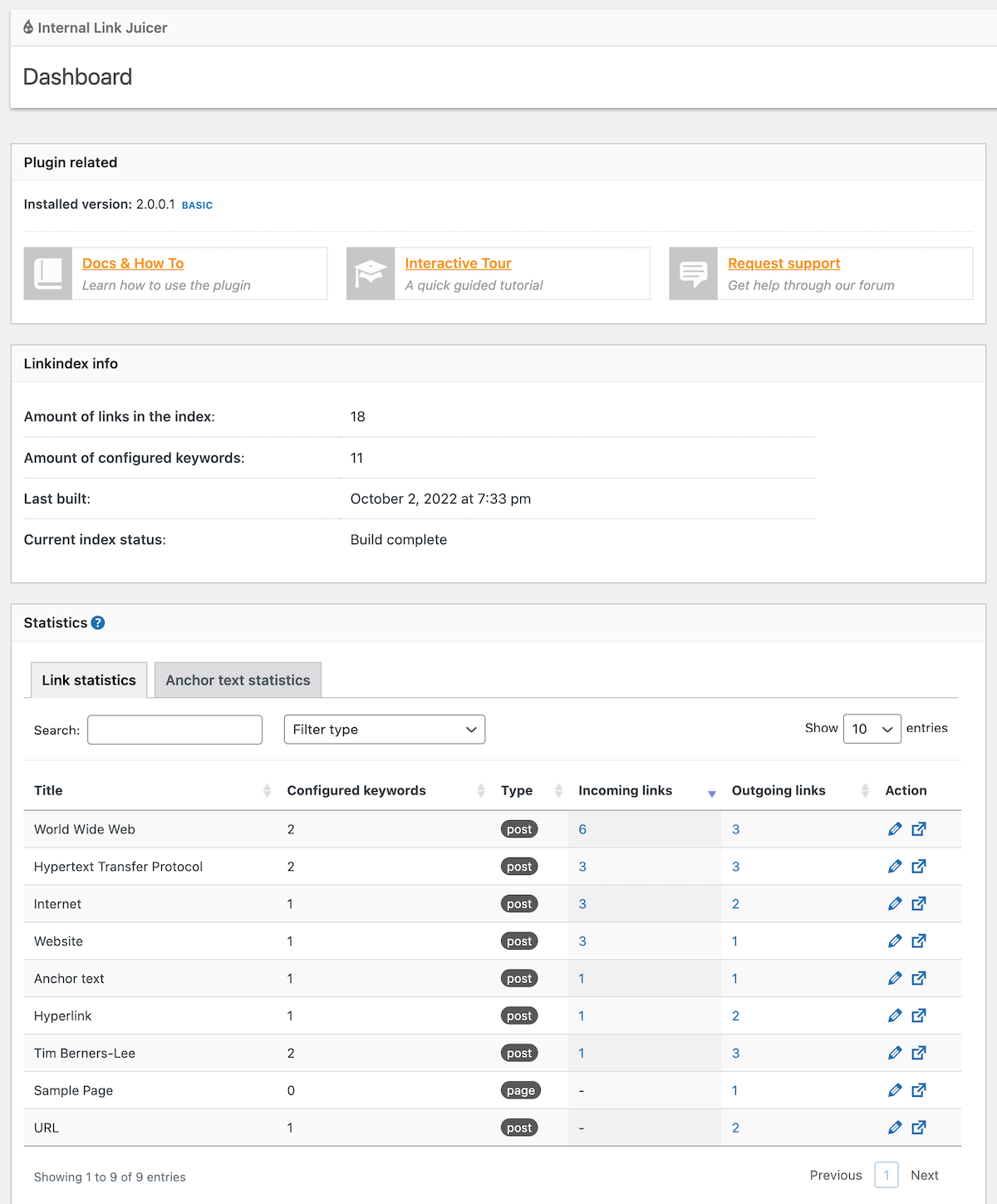Open the Show entries count dropdown
Image resolution: width=997 pixels, height=1204 pixels.
pos(872,729)
